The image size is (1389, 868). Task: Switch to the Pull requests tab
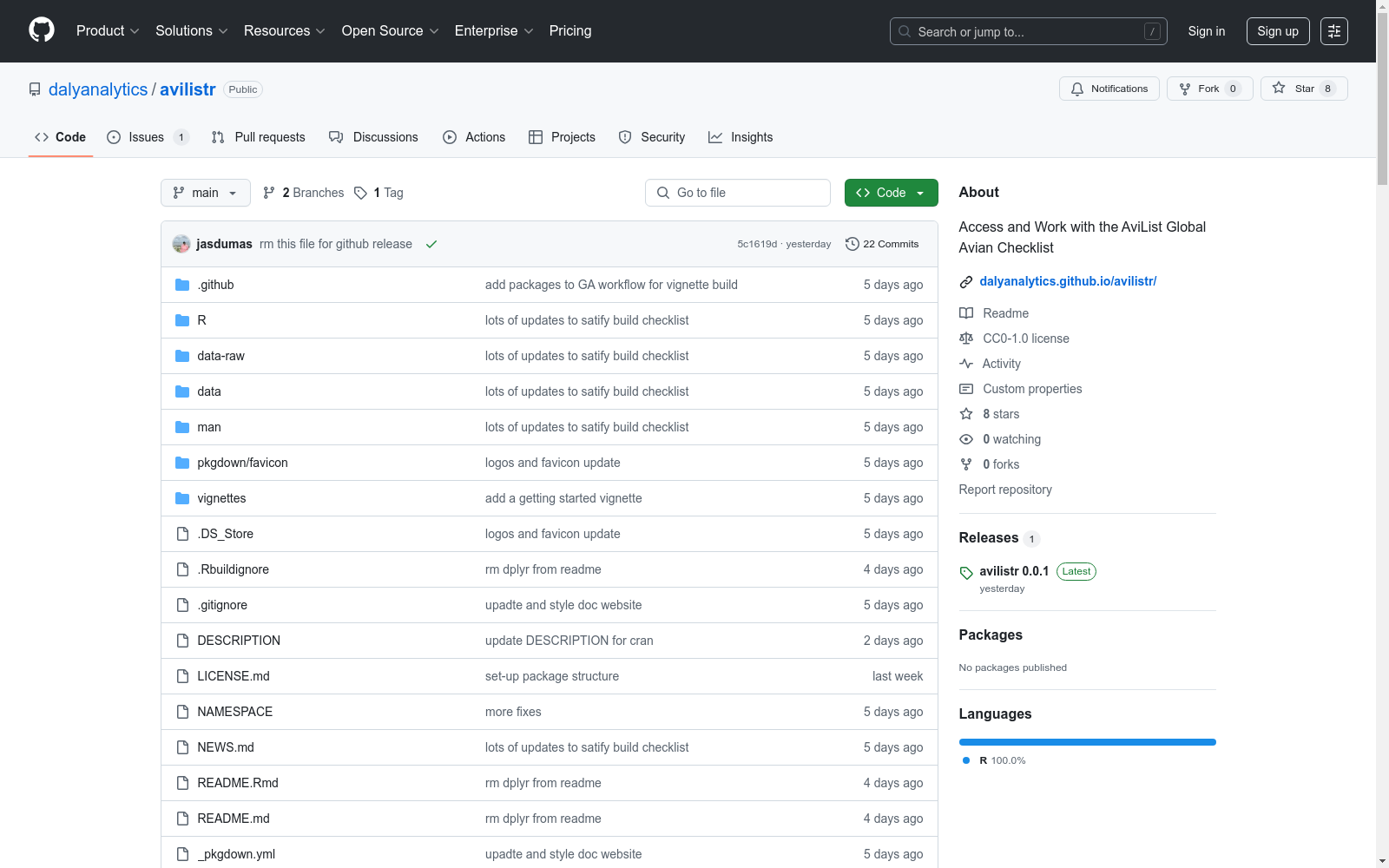(x=259, y=137)
